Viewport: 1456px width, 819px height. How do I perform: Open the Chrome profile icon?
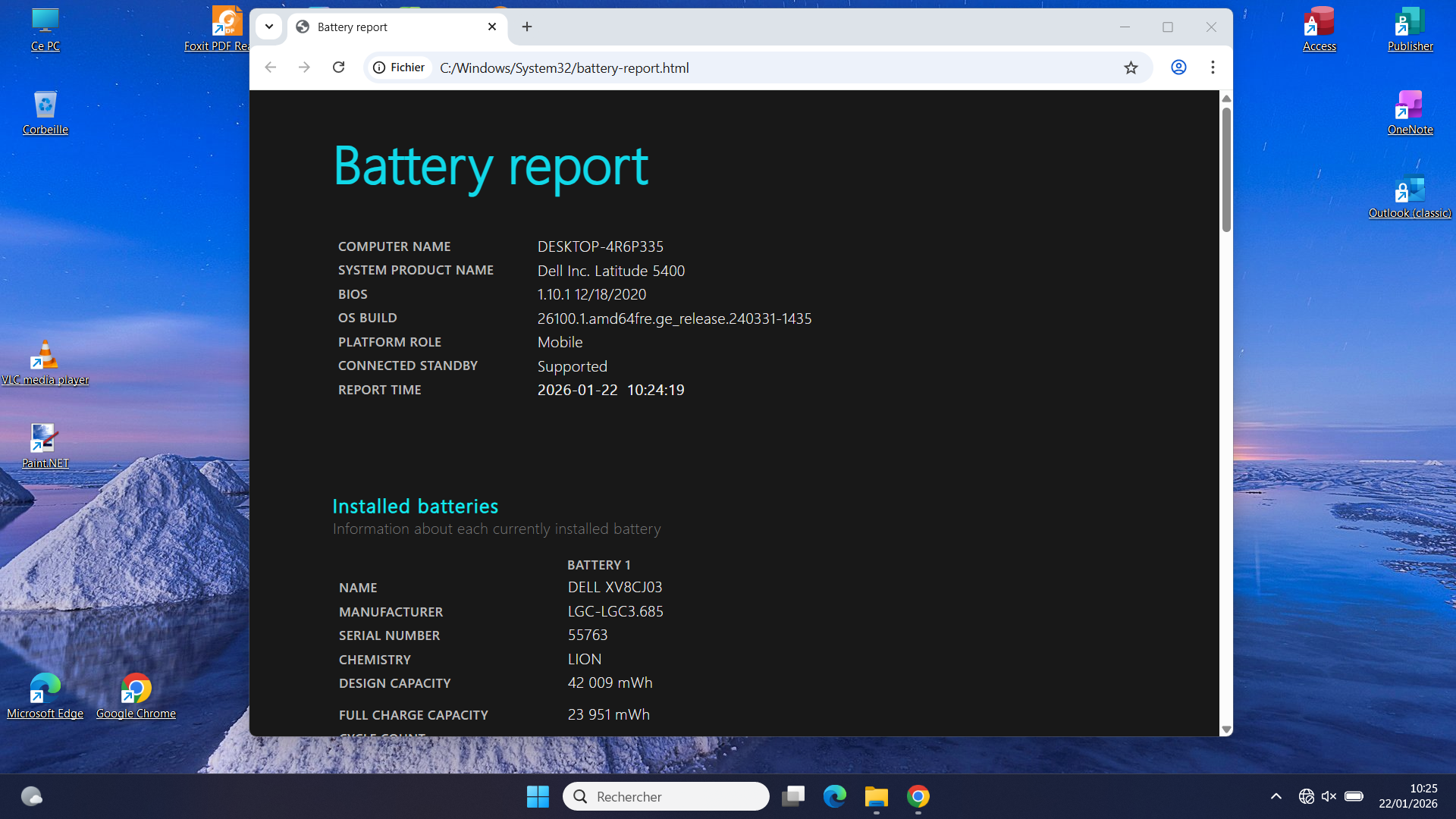click(x=1178, y=67)
